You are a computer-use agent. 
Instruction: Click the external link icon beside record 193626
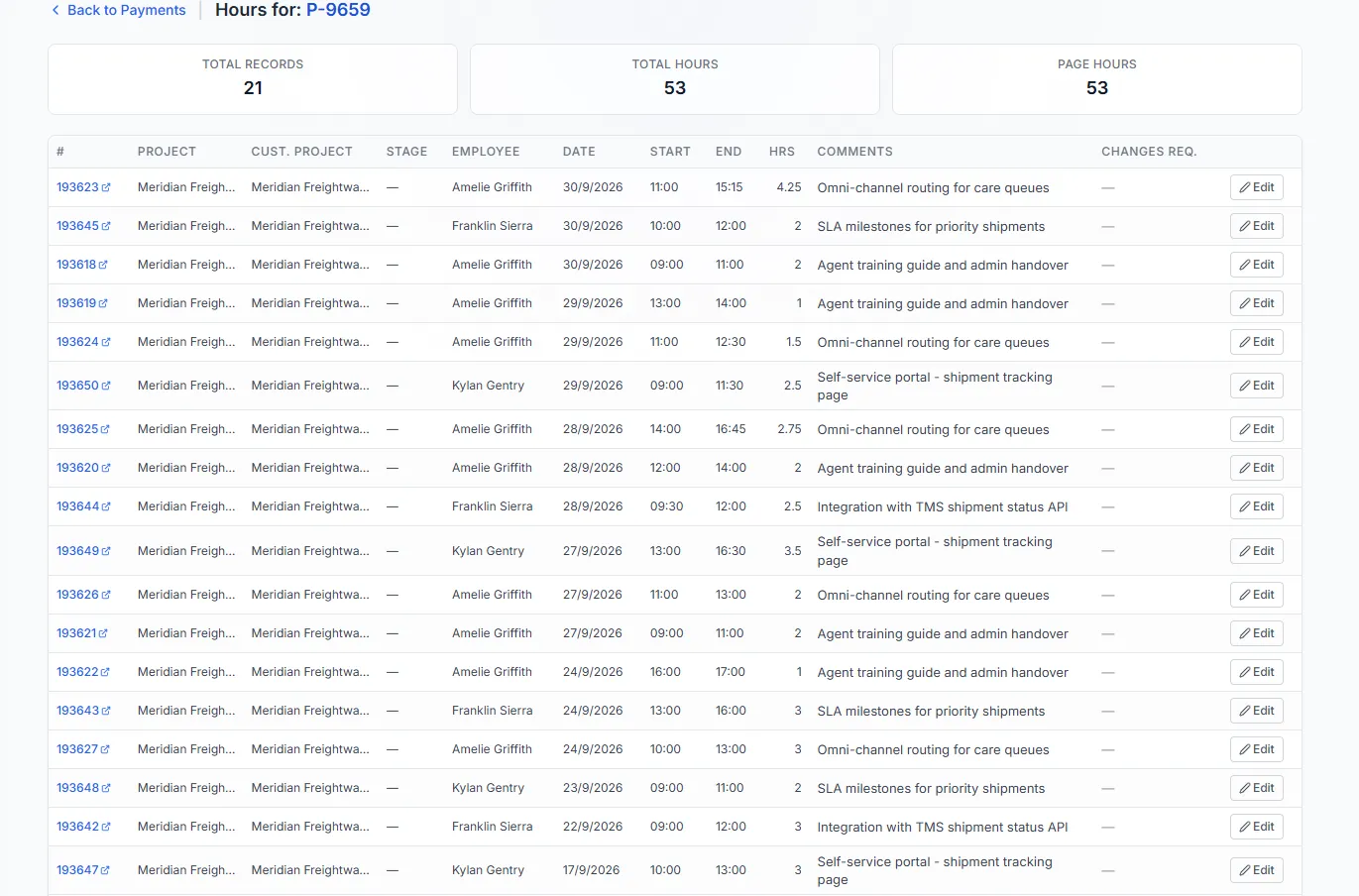[106, 595]
